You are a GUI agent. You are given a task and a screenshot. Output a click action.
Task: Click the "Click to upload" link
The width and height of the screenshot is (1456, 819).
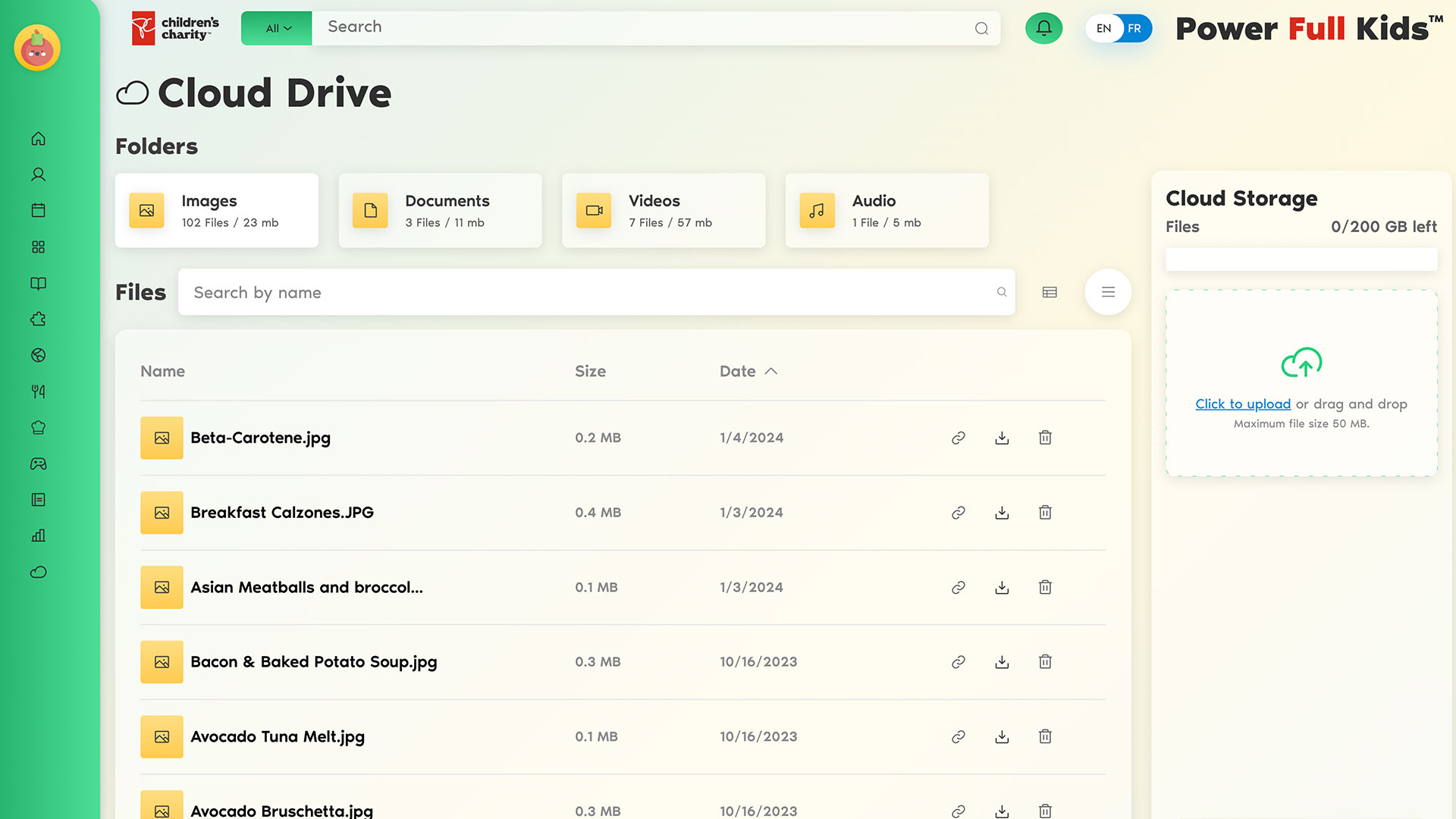click(x=1243, y=404)
